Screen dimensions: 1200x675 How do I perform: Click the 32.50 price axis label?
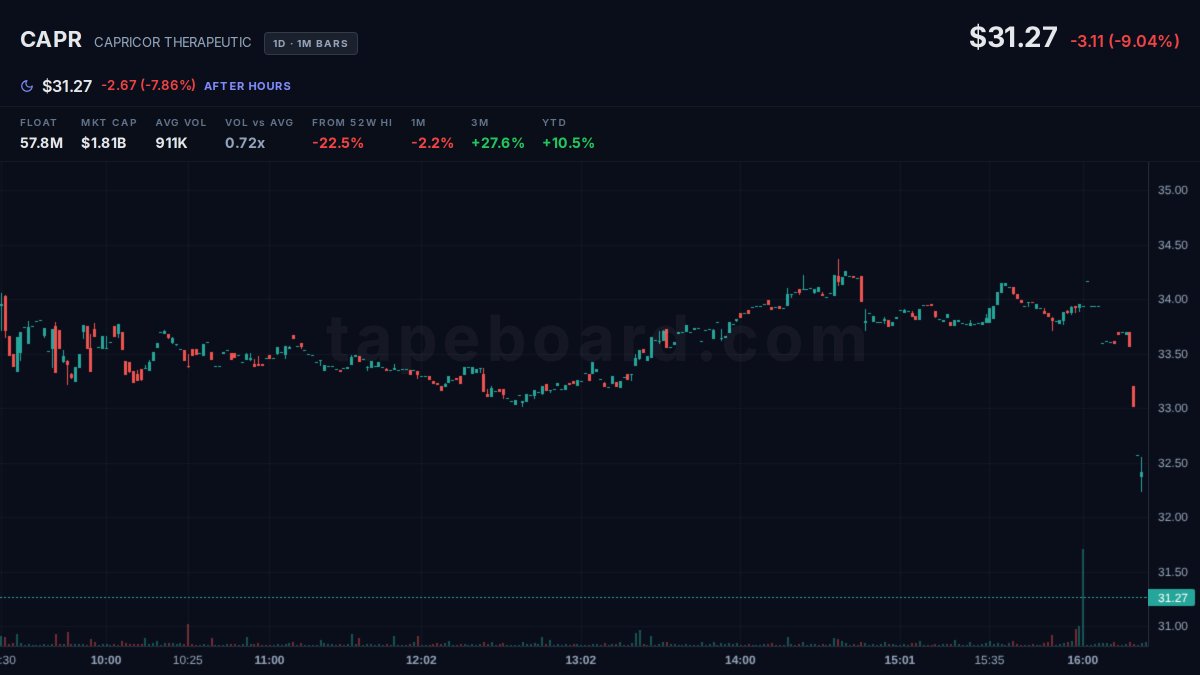(x=1172, y=464)
